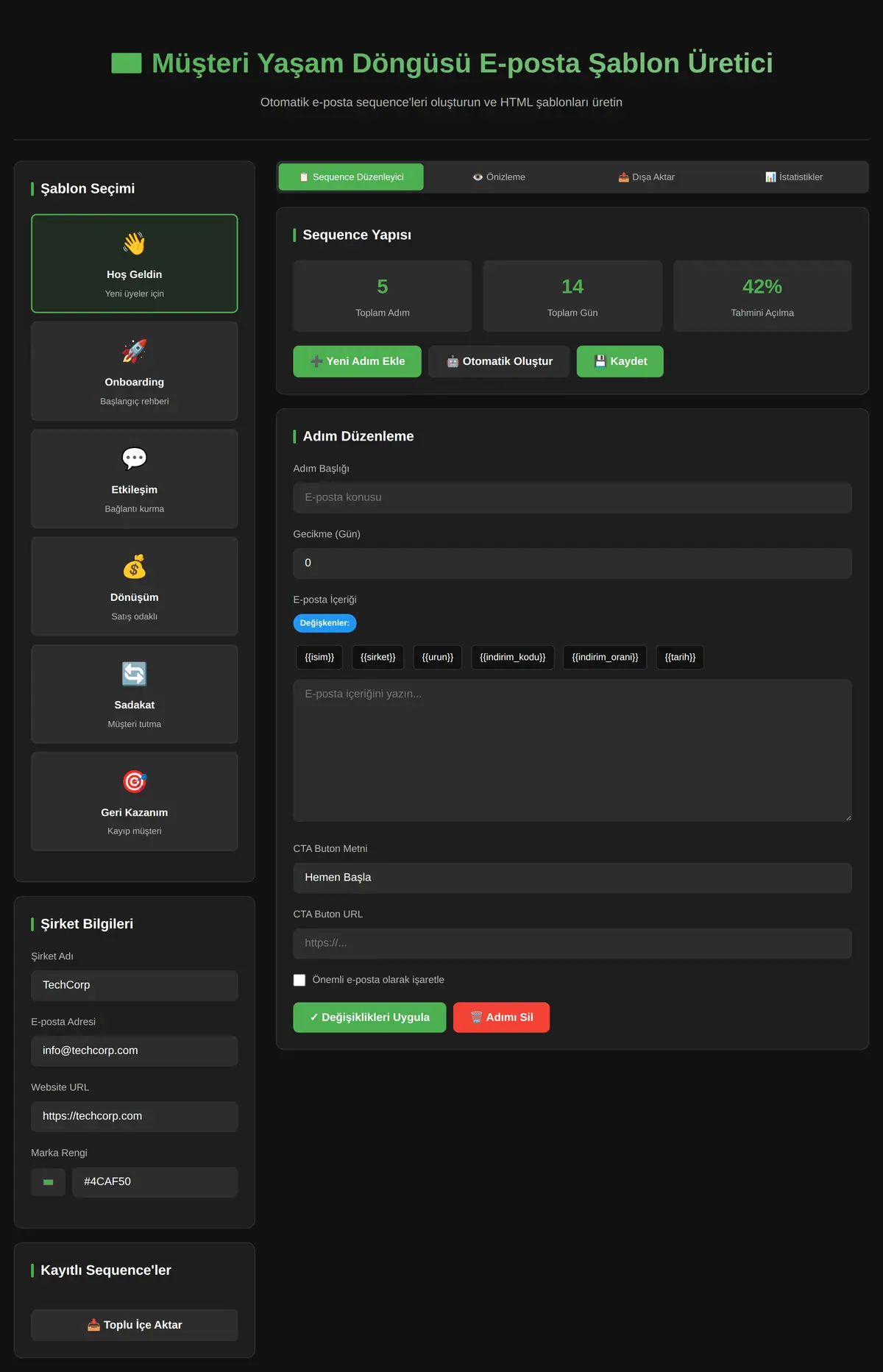Click the 'Toplam Adım' stat label

point(383,313)
